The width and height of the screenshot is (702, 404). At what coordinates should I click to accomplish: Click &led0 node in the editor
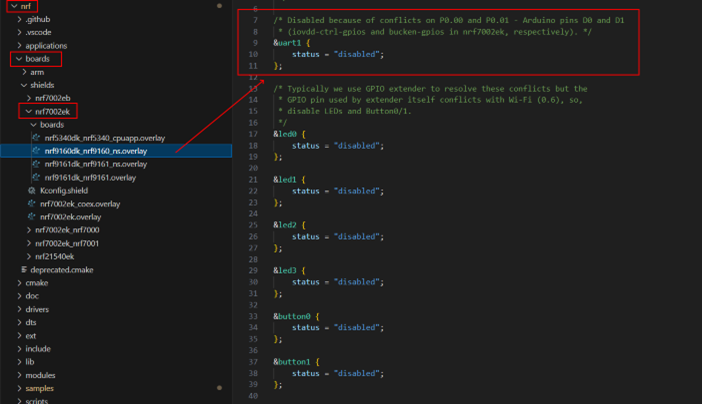(x=285, y=134)
